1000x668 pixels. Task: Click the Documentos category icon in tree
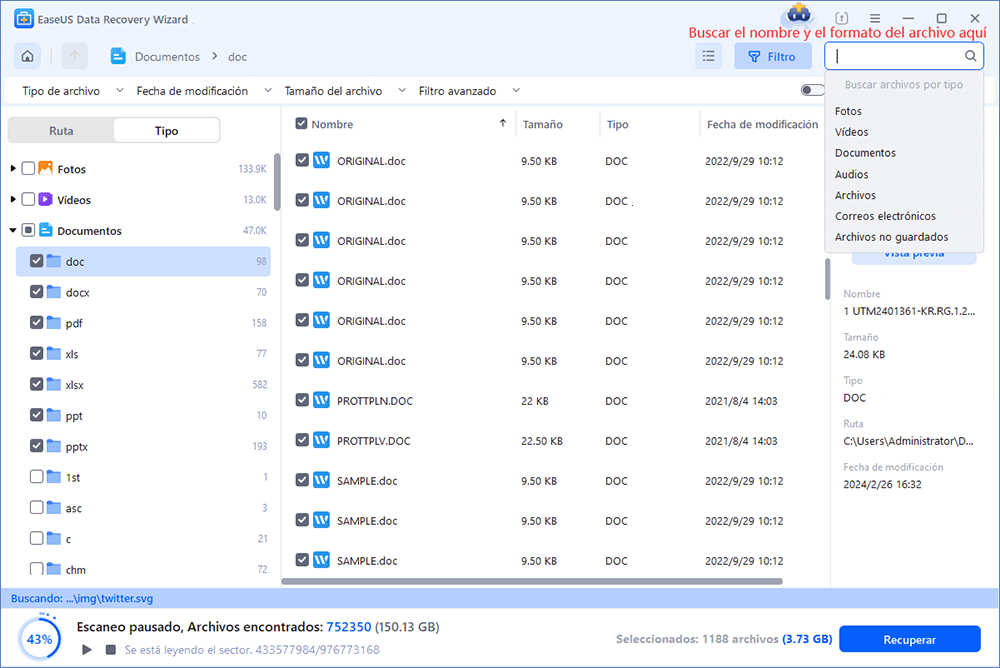coord(45,230)
